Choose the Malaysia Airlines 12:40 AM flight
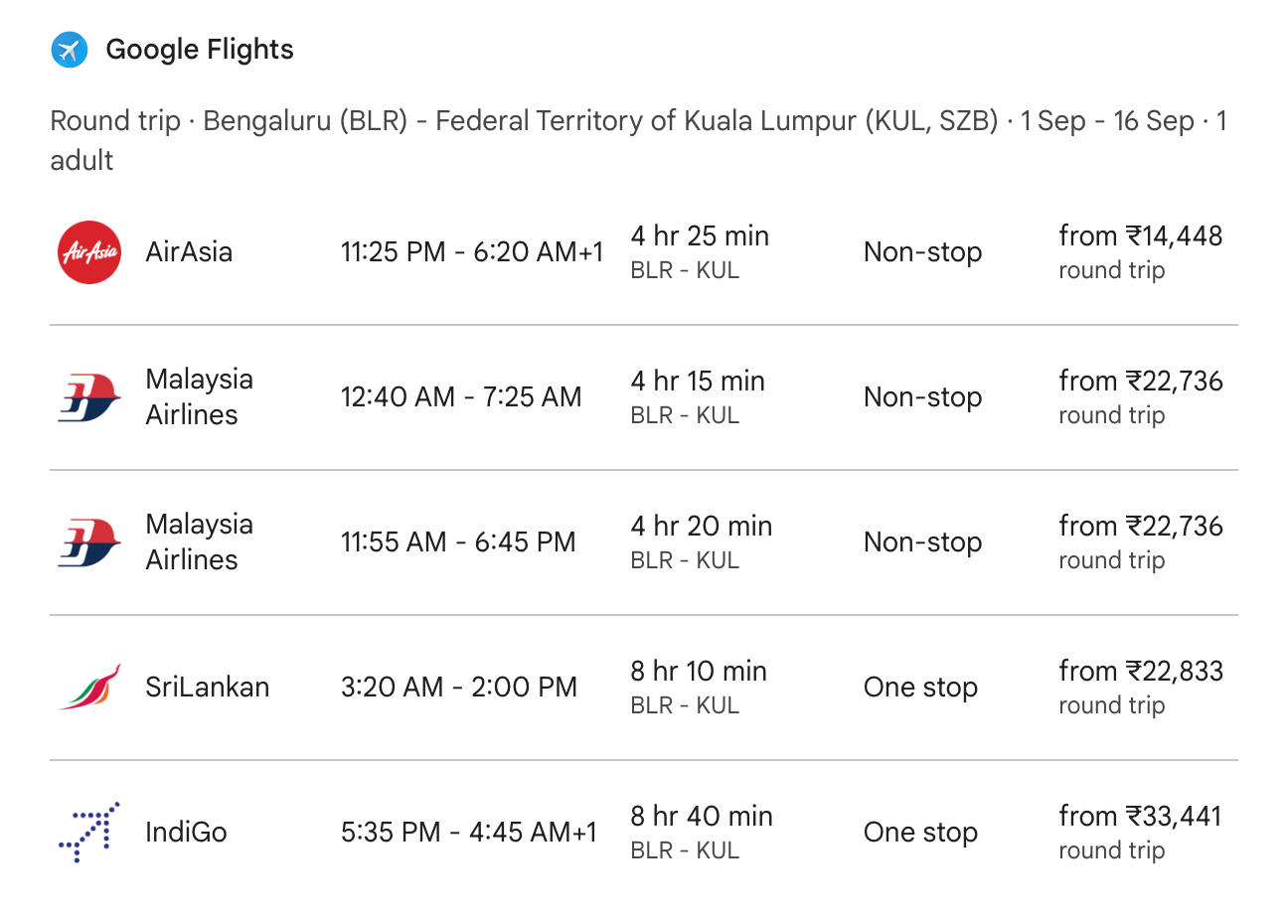The width and height of the screenshot is (1288, 924). click(460, 397)
